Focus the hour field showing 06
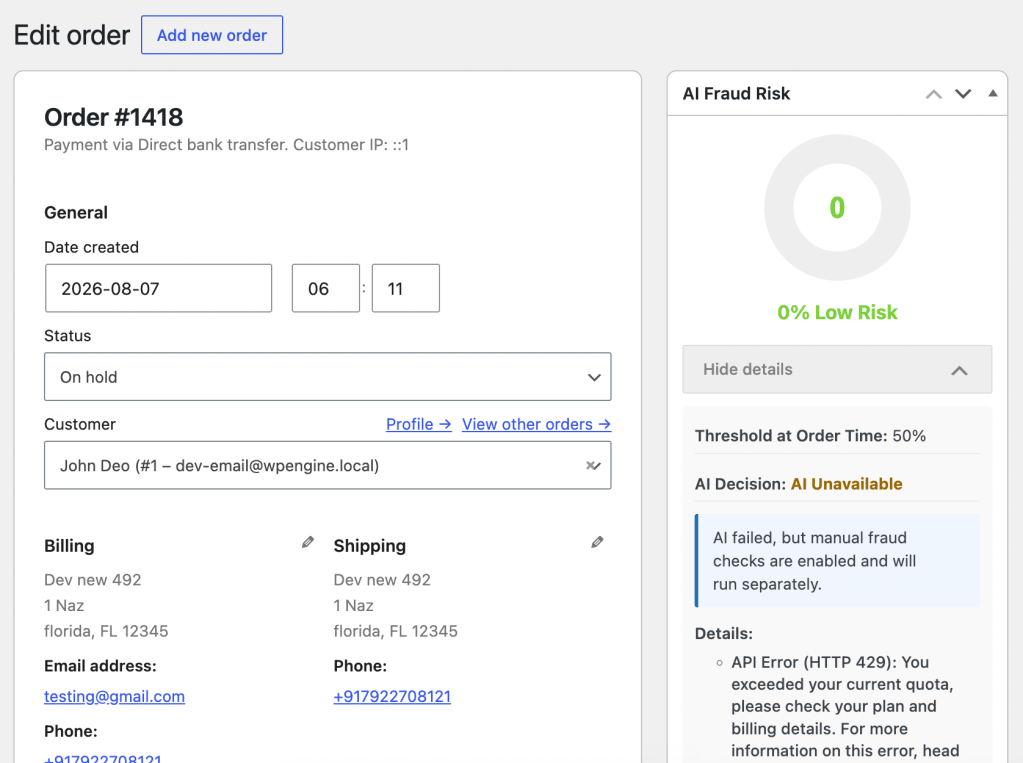 tap(326, 288)
